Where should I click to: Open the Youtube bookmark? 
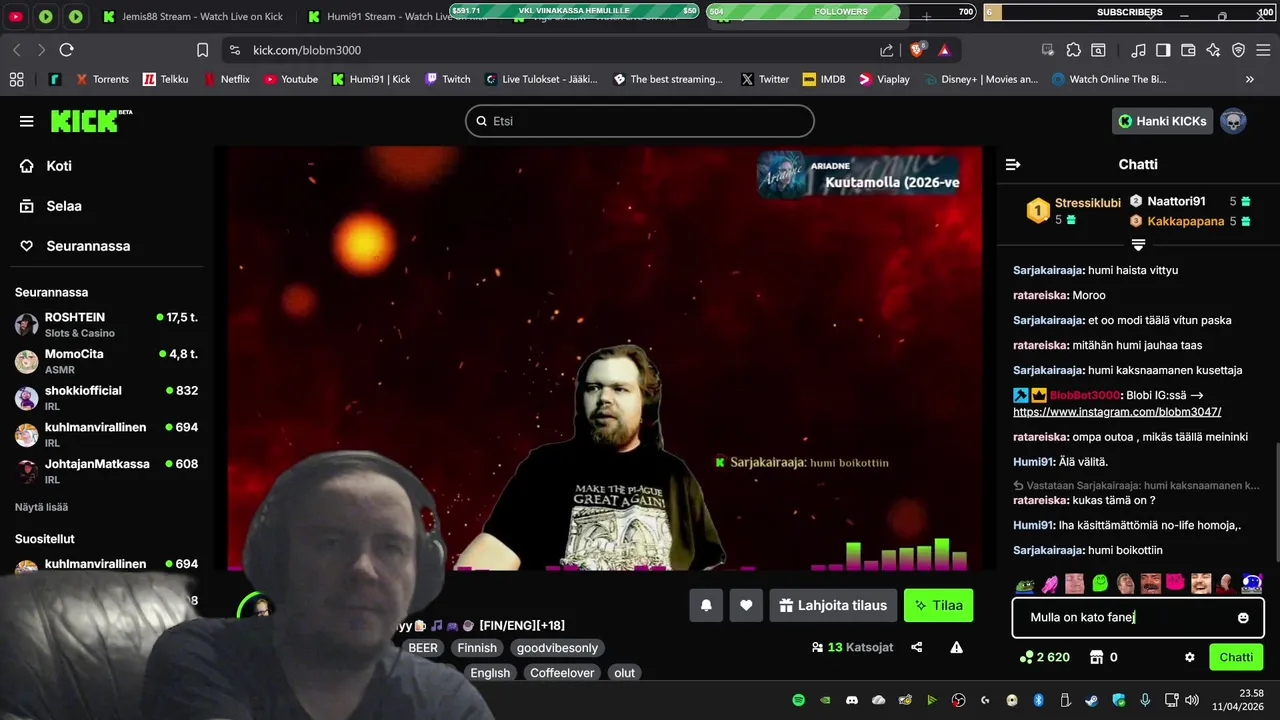[x=290, y=79]
